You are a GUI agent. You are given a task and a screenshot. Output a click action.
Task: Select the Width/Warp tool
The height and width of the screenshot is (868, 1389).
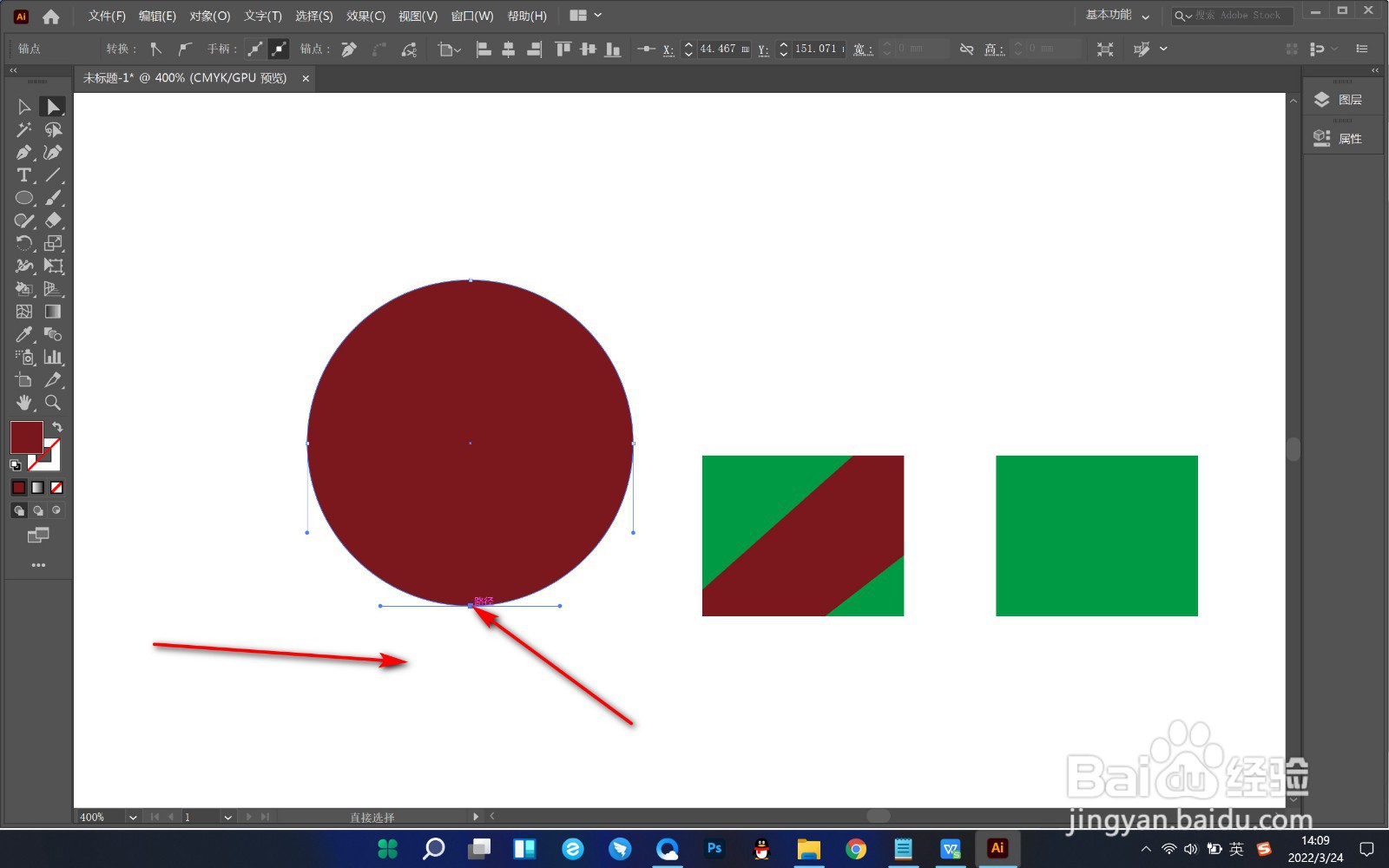[x=24, y=266]
